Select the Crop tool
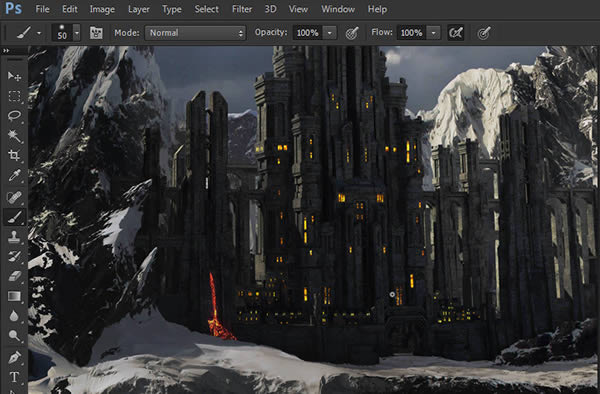 click(14, 155)
